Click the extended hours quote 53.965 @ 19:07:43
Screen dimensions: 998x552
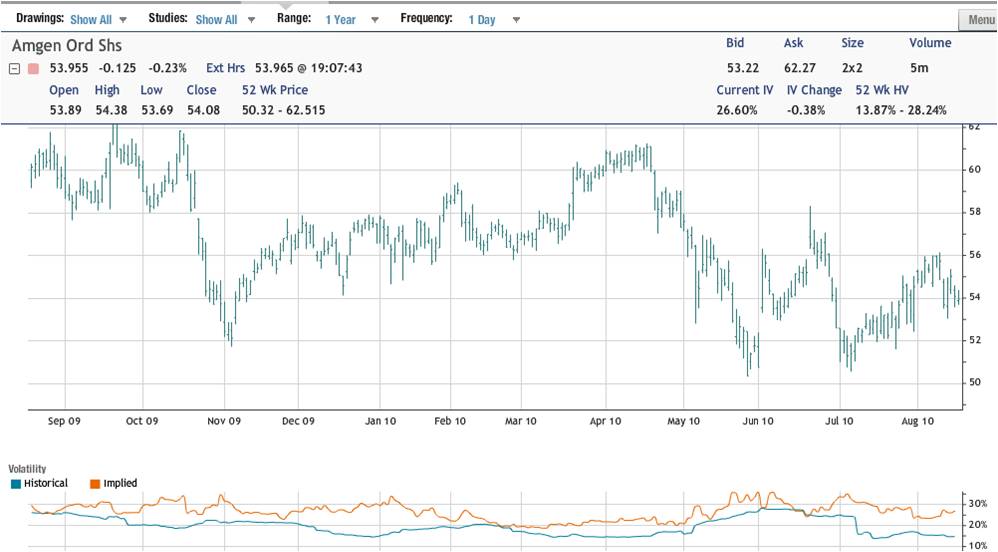click(309, 67)
